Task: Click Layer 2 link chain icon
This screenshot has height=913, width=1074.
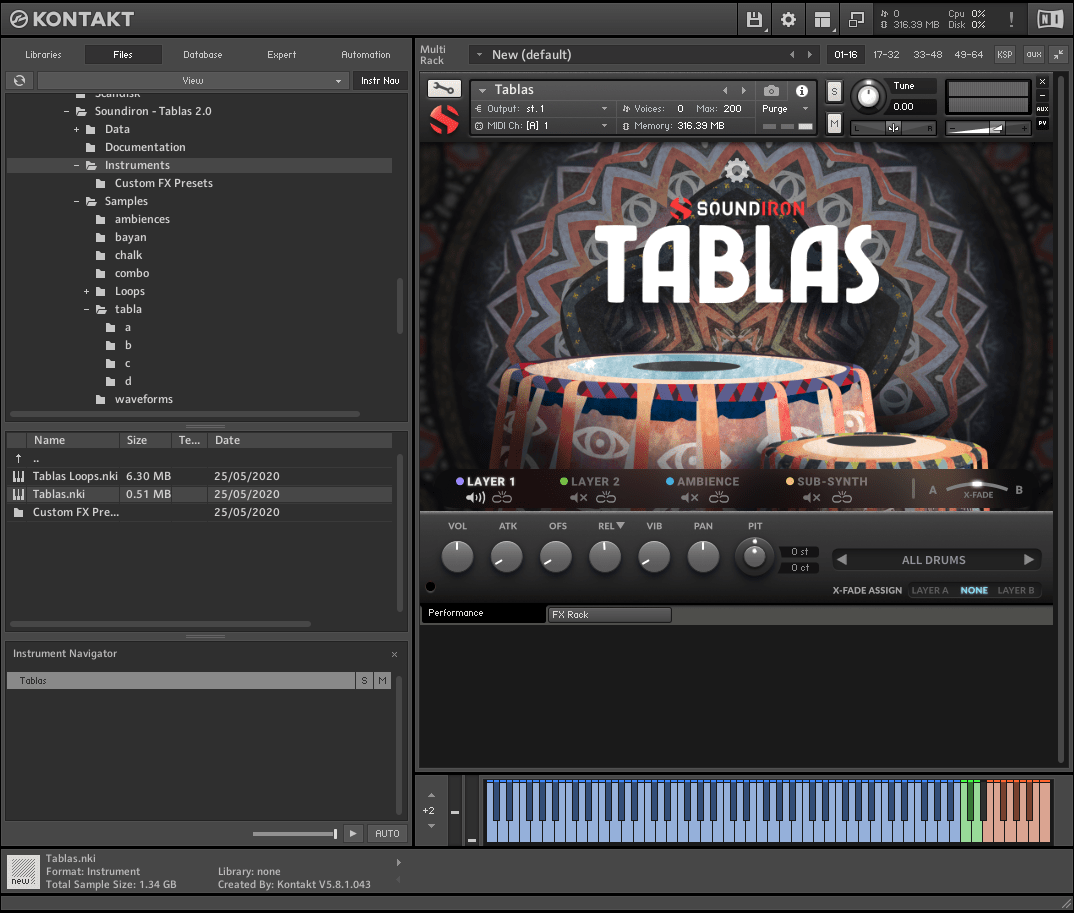Action: coord(605,497)
